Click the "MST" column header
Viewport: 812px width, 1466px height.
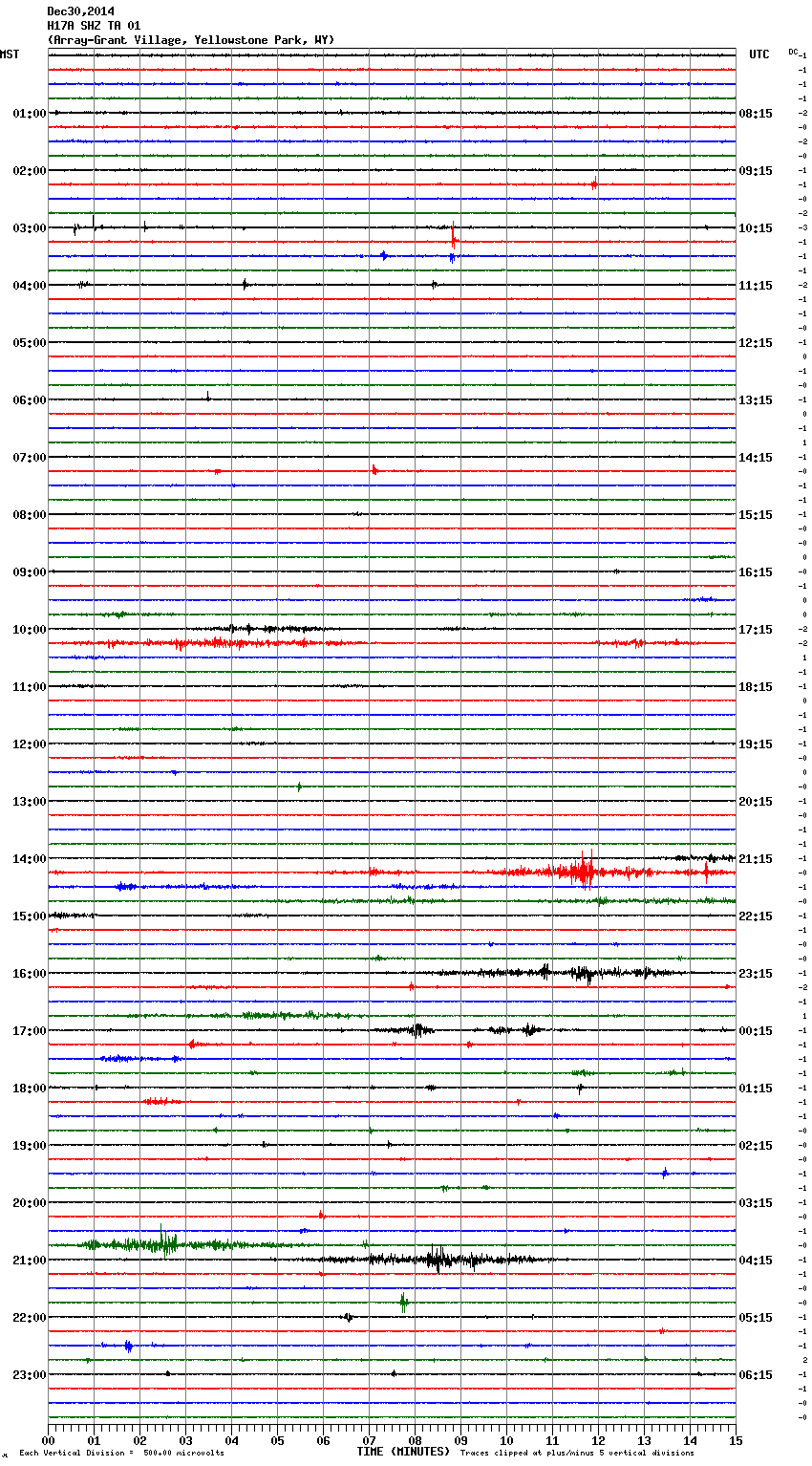pos(10,54)
